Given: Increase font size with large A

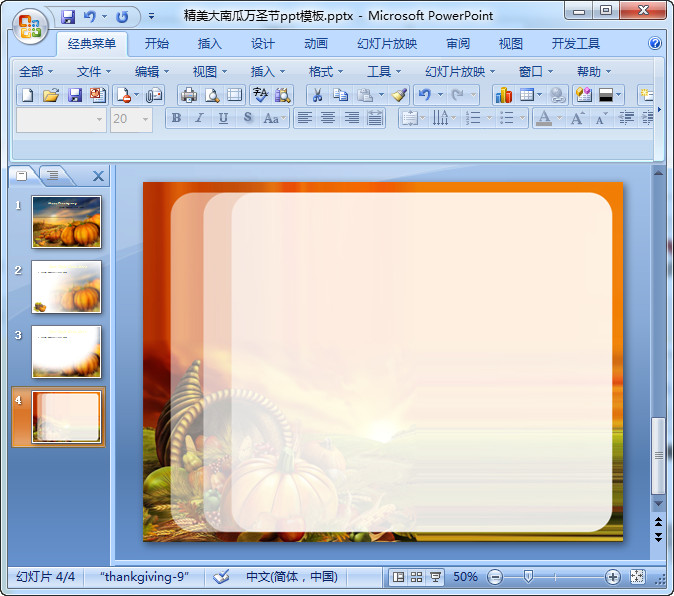Looking at the screenshot, I should click(577, 118).
